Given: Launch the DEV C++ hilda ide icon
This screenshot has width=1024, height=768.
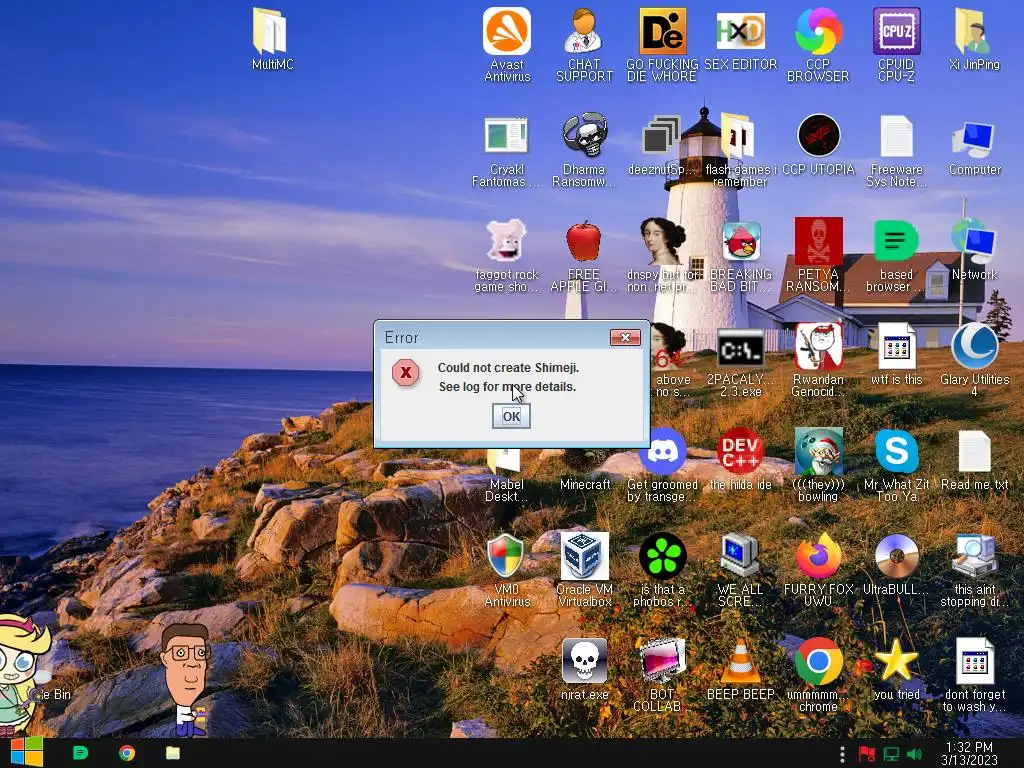Looking at the screenshot, I should pyautogui.click(x=741, y=452).
